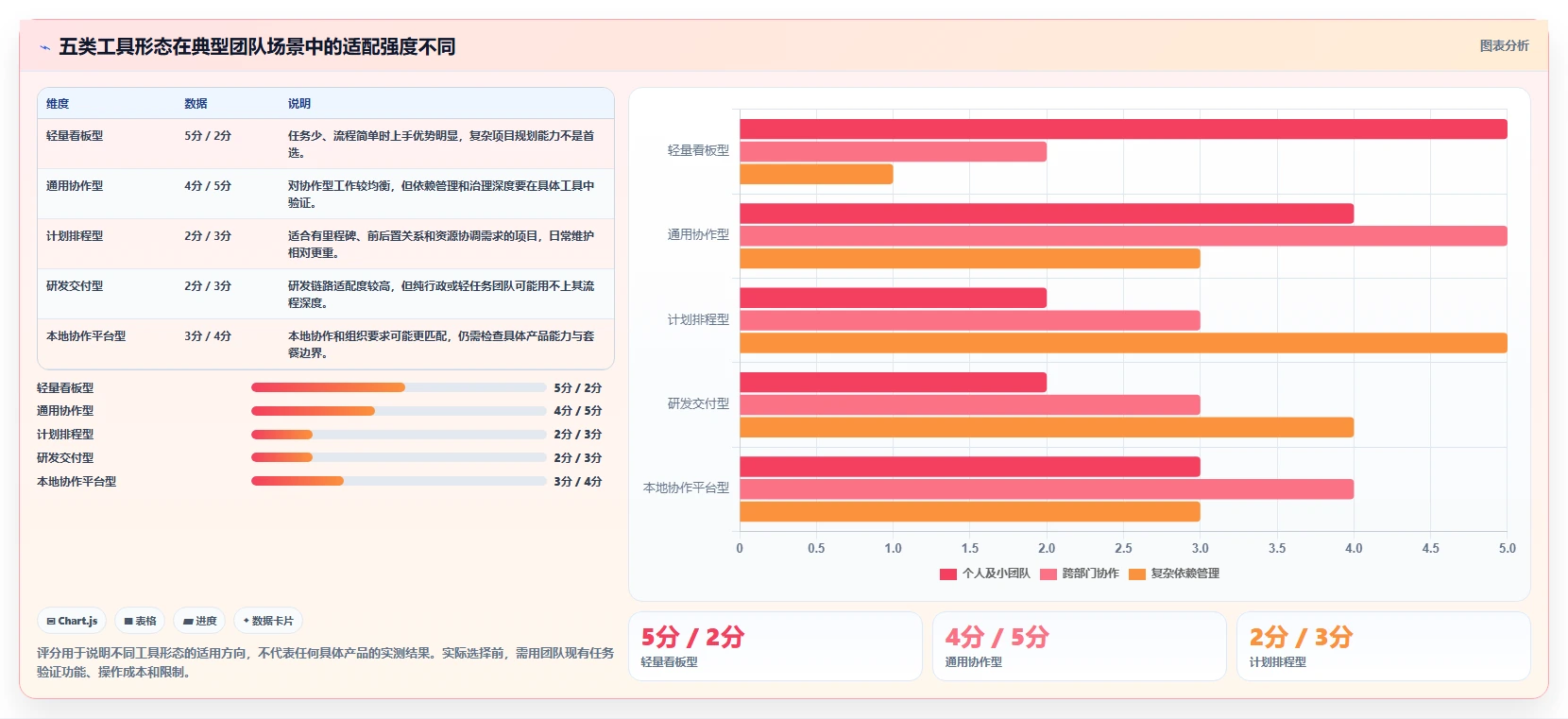Select the 研发交付型 cell in the table
Screen dimensions: 1568x719
pyautogui.click(x=75, y=286)
